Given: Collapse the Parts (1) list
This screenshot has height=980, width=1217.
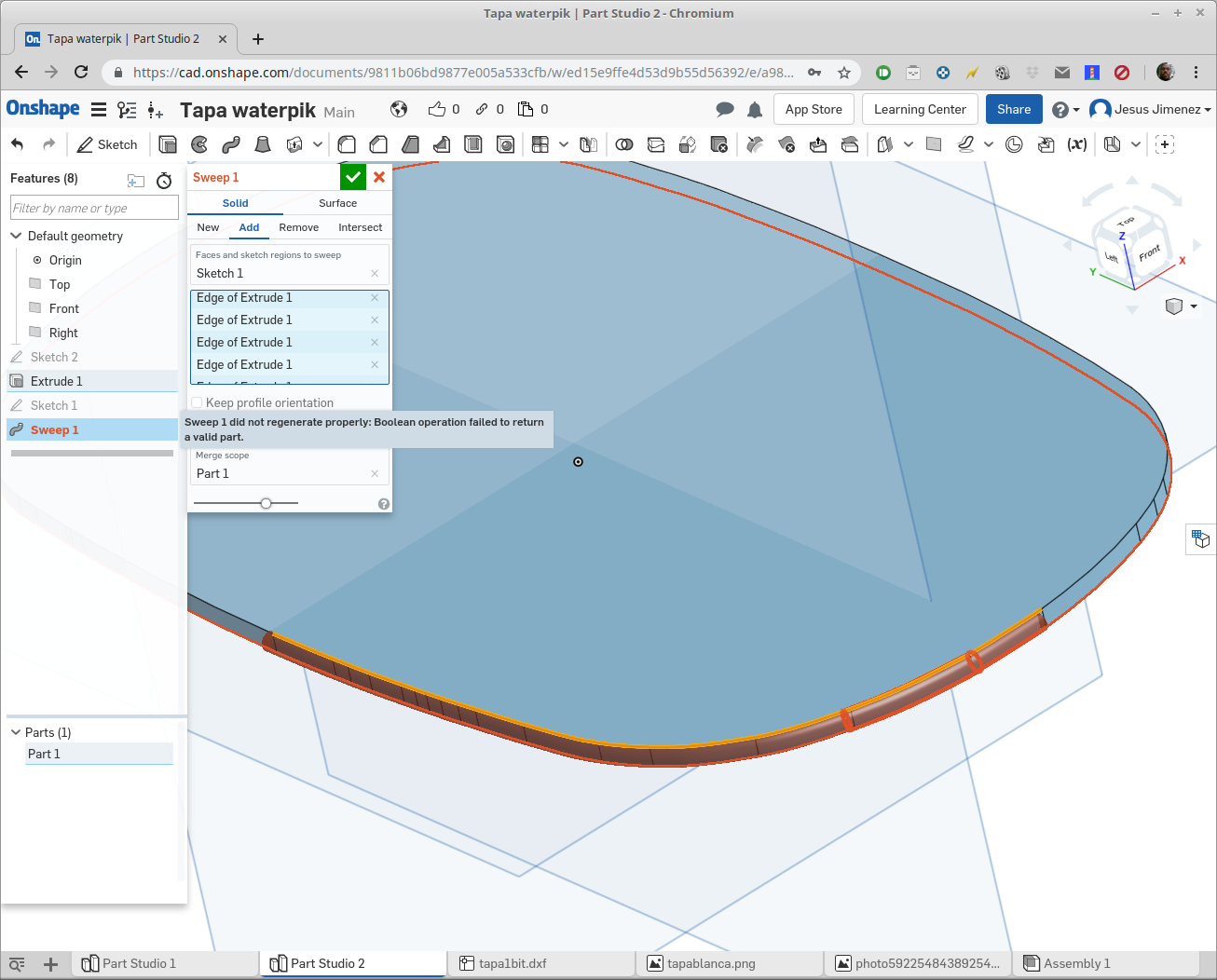Looking at the screenshot, I should [x=16, y=732].
